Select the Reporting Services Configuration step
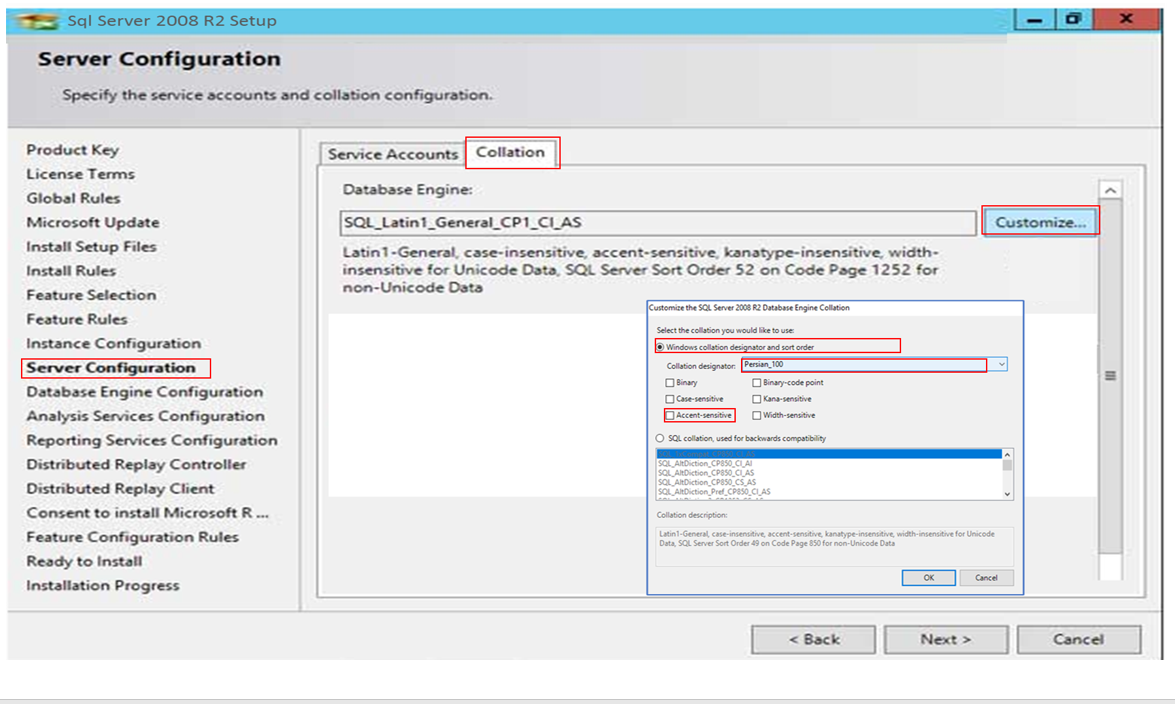This screenshot has height=704, width=1175. pyautogui.click(x=151, y=440)
